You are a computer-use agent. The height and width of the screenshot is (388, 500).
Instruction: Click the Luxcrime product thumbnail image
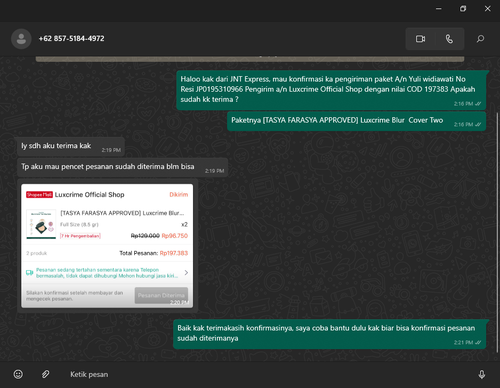[41, 224]
